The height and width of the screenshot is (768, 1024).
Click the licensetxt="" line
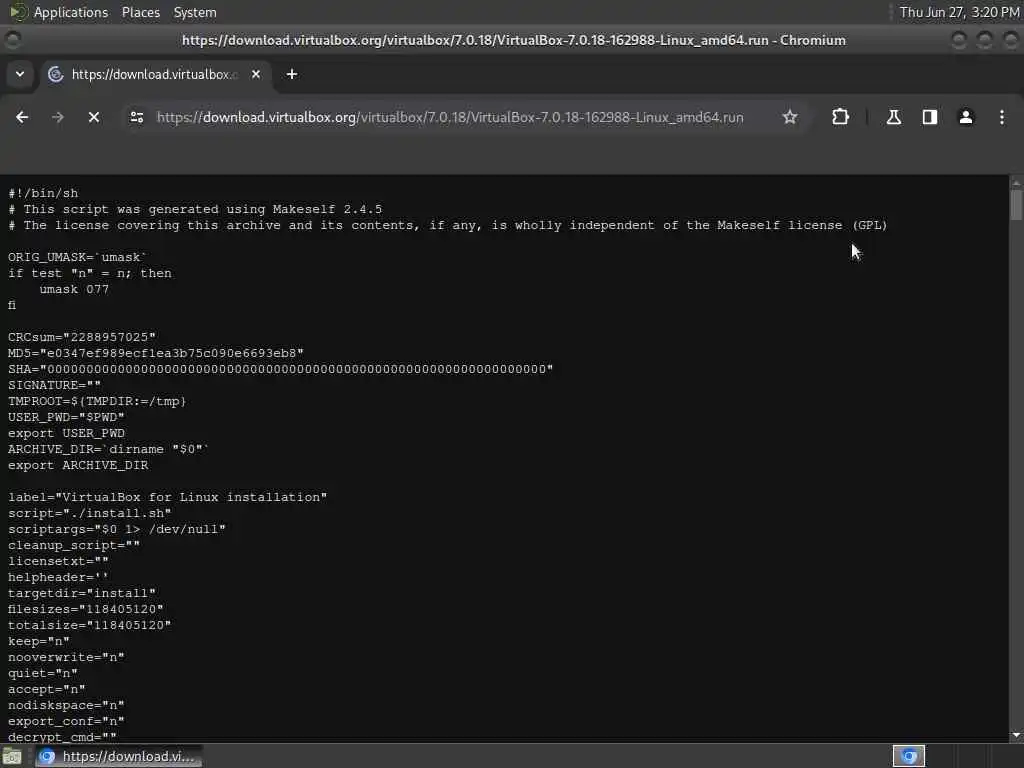click(x=58, y=561)
